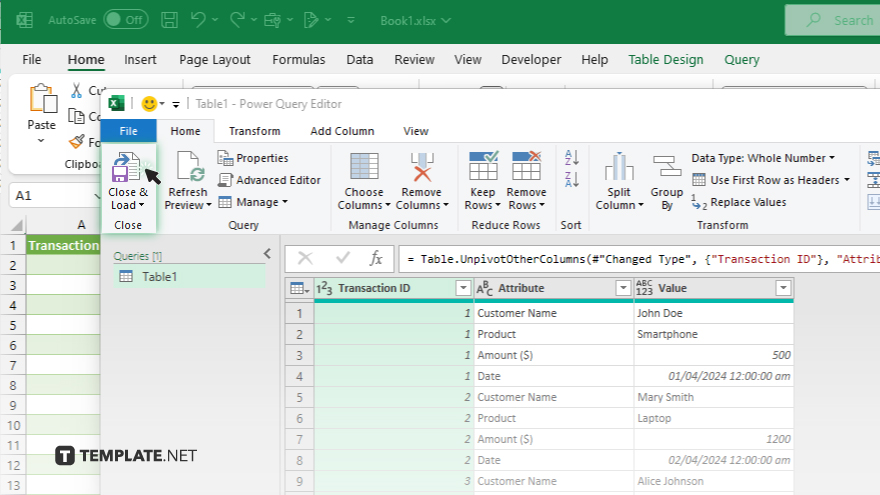Open Transaction ID column filter dropdown
The image size is (880, 495).
coord(463,288)
